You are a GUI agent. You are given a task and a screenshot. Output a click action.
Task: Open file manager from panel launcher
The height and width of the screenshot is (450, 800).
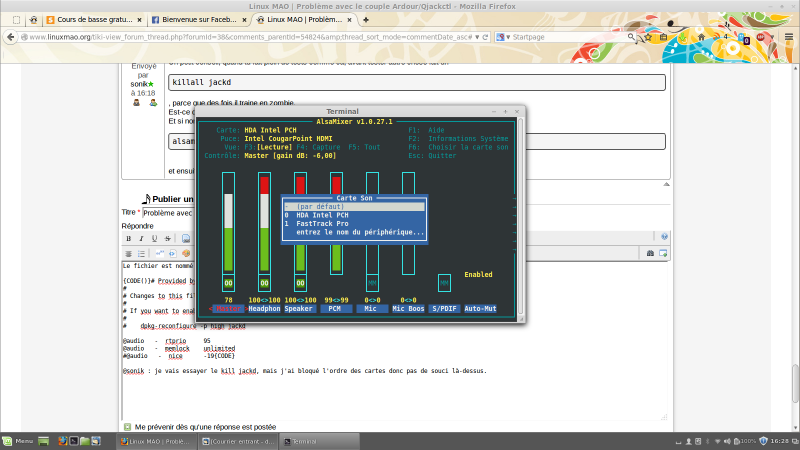coord(85,441)
